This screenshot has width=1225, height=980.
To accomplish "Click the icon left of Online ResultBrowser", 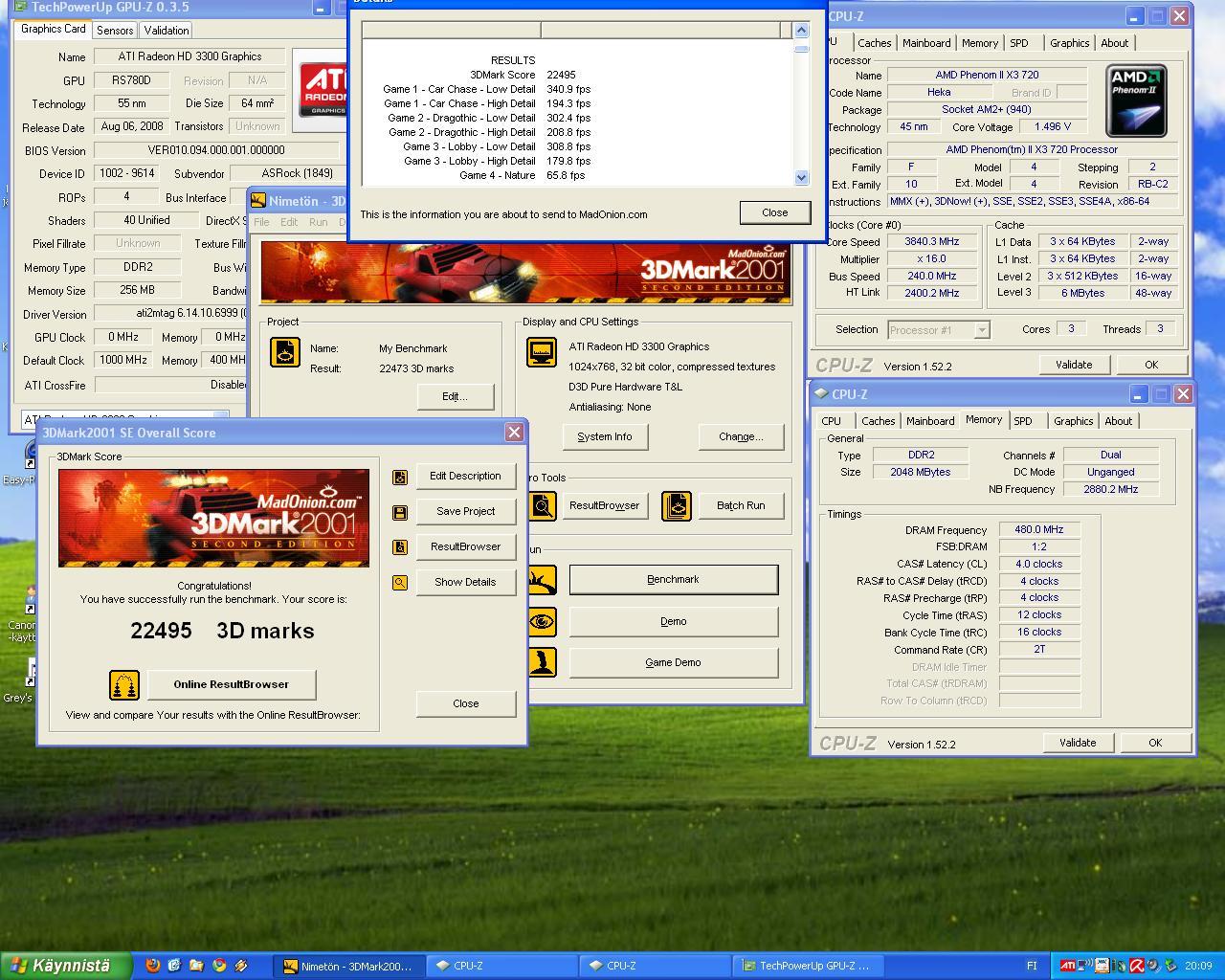I will [124, 684].
